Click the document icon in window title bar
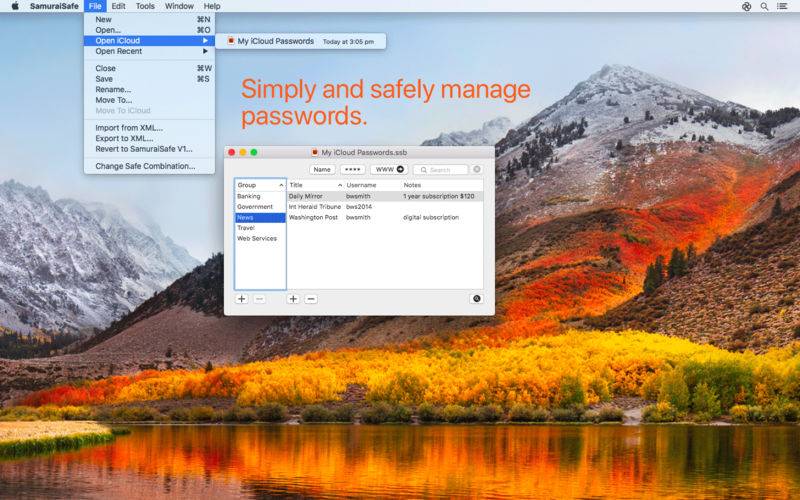800x500 pixels. tap(315, 153)
